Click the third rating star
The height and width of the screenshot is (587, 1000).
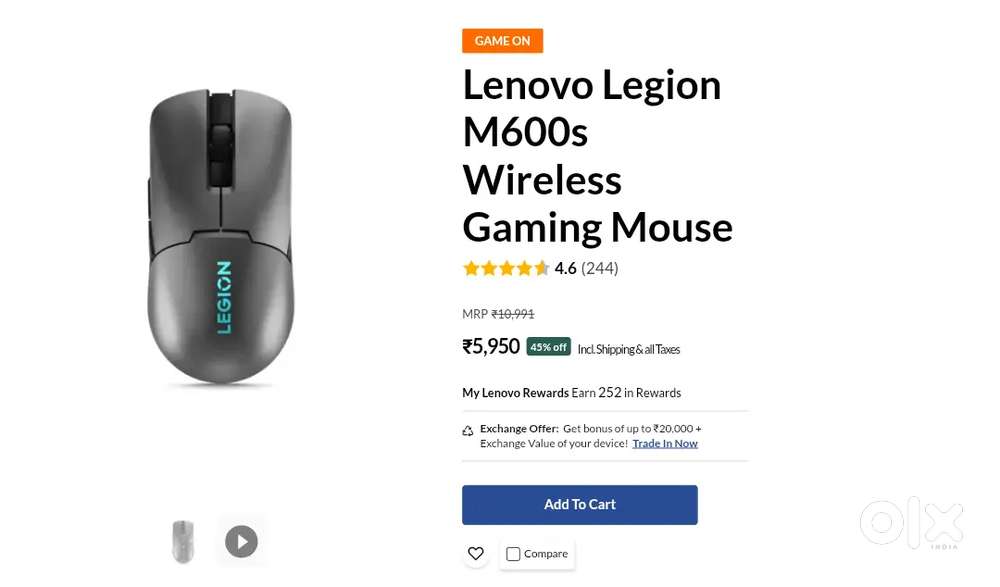(x=507, y=268)
